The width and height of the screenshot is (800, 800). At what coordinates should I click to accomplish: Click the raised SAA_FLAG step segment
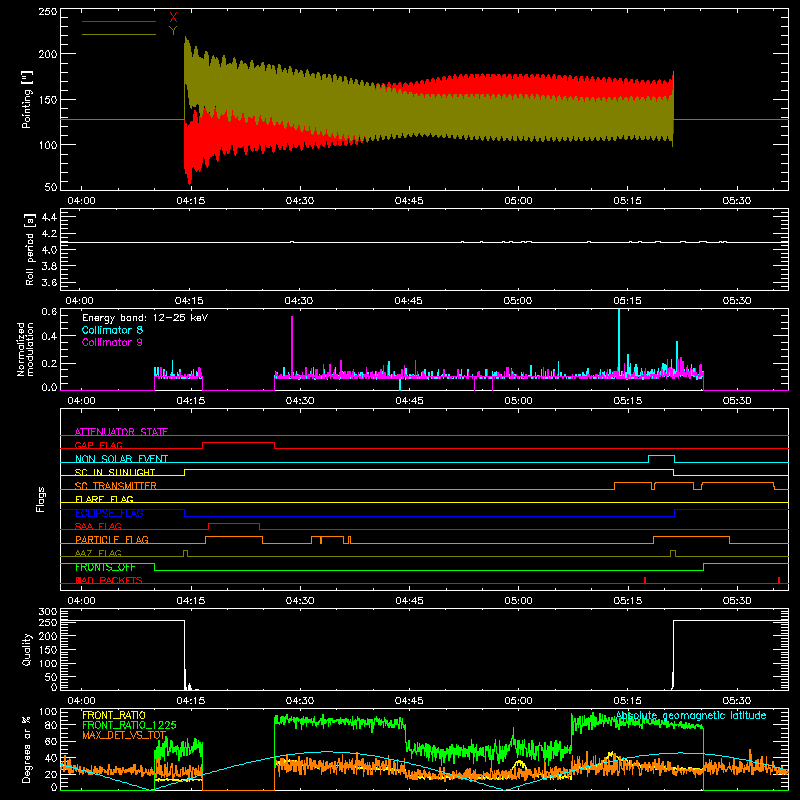[x=234, y=523]
